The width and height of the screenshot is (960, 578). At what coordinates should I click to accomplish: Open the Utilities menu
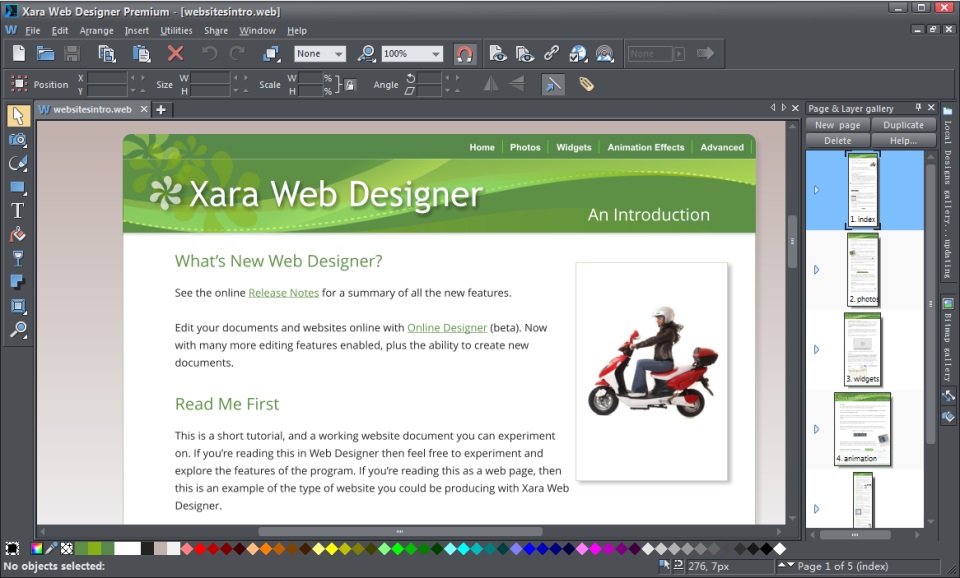(176, 30)
